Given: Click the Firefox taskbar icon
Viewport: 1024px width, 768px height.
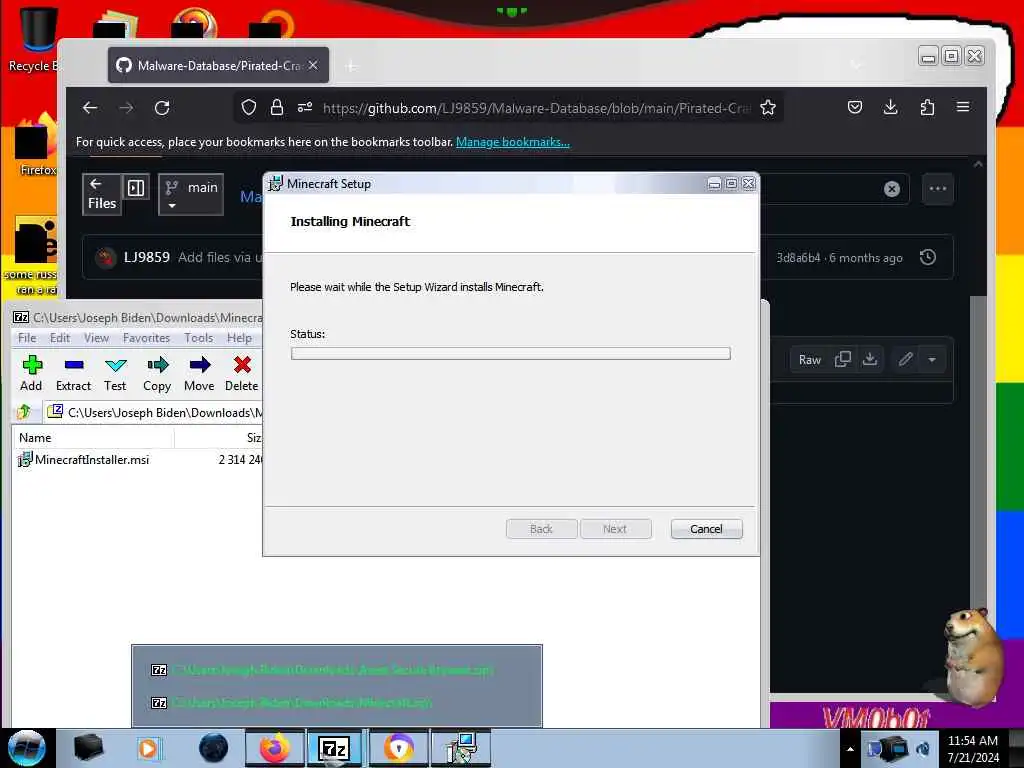Looking at the screenshot, I should click(275, 748).
